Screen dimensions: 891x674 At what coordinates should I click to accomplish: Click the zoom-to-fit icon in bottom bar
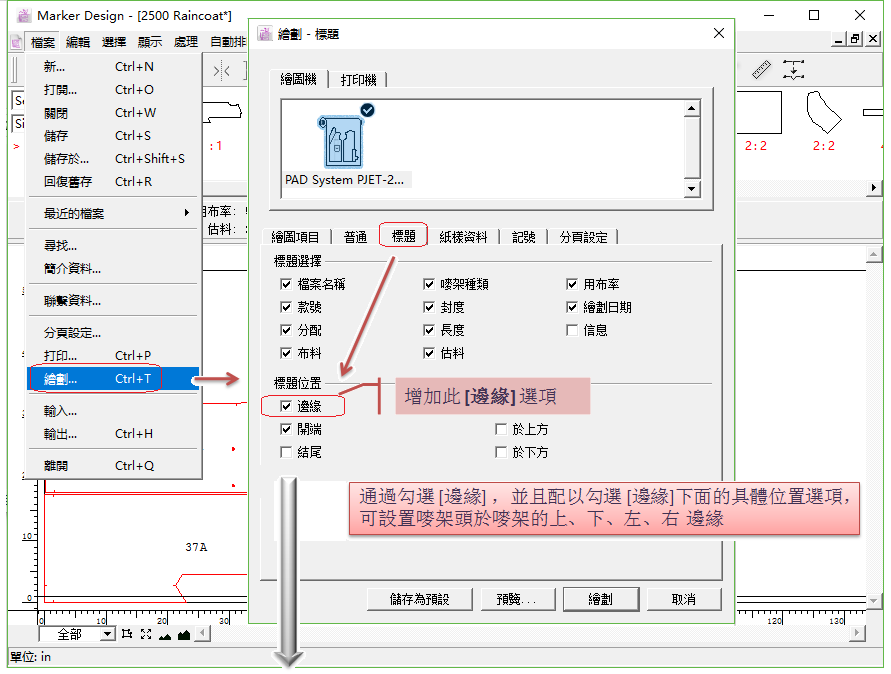(x=145, y=634)
